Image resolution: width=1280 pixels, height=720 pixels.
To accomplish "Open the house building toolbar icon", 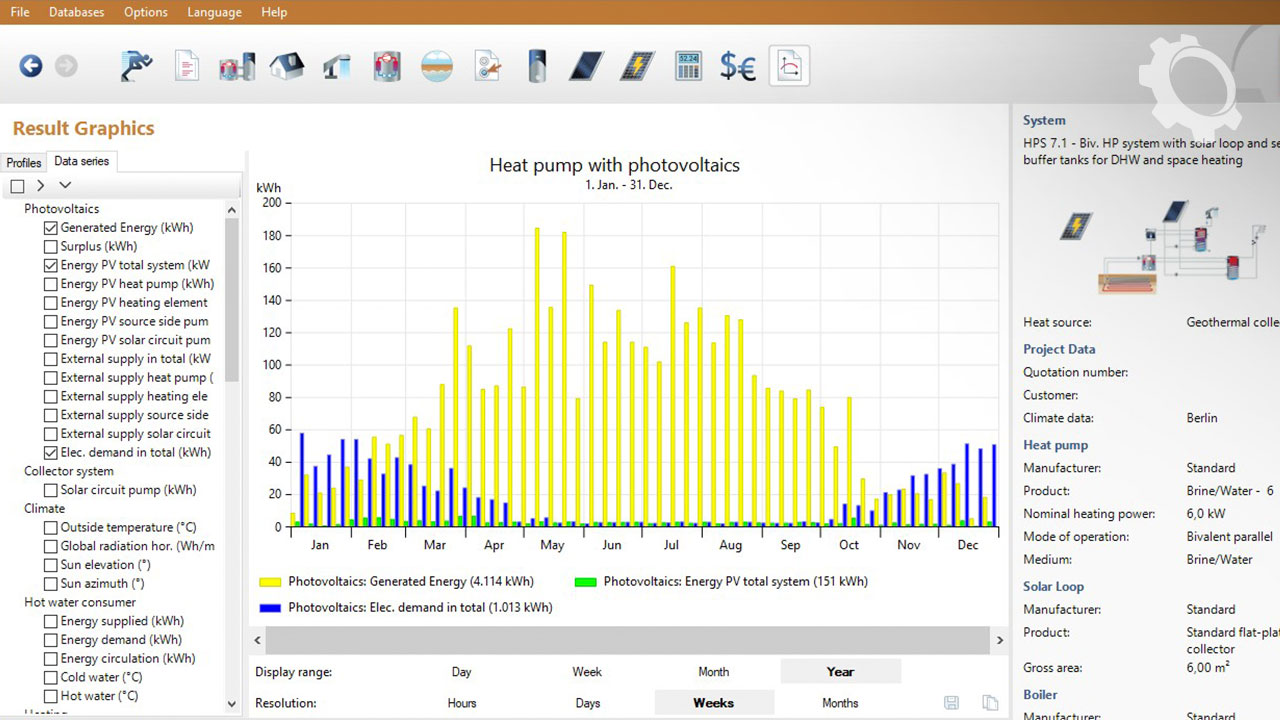I will pos(287,66).
